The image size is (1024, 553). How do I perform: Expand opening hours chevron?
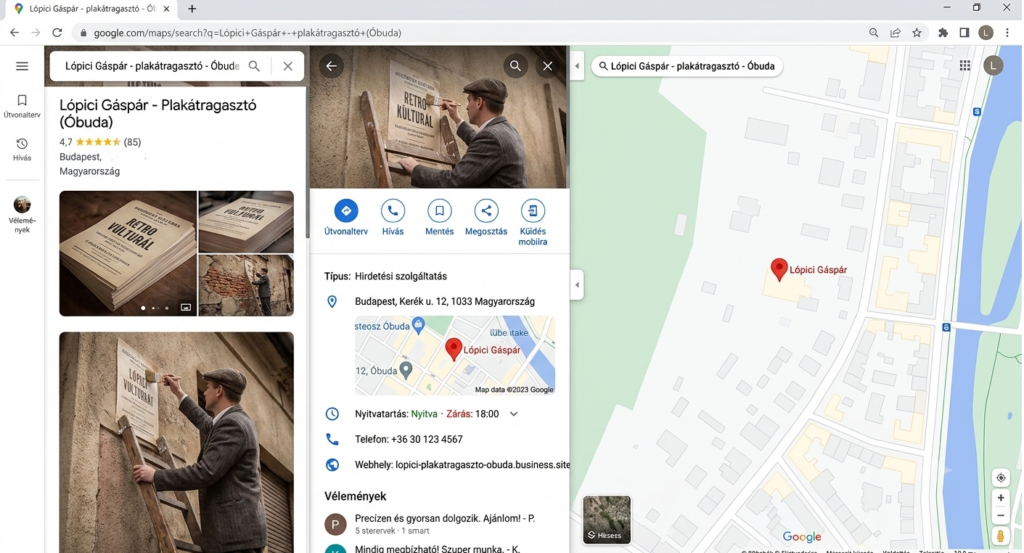pyautogui.click(x=514, y=414)
